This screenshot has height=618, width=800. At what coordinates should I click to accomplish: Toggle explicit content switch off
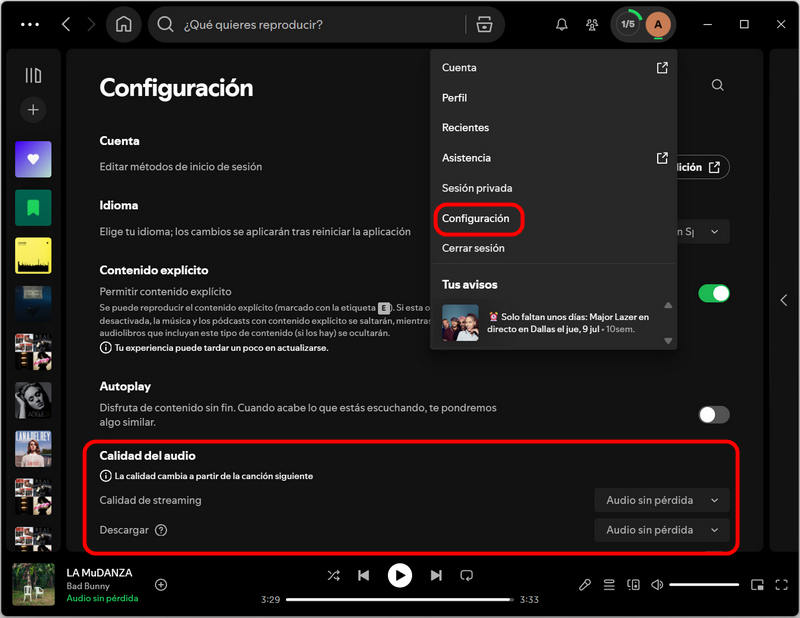coord(714,293)
